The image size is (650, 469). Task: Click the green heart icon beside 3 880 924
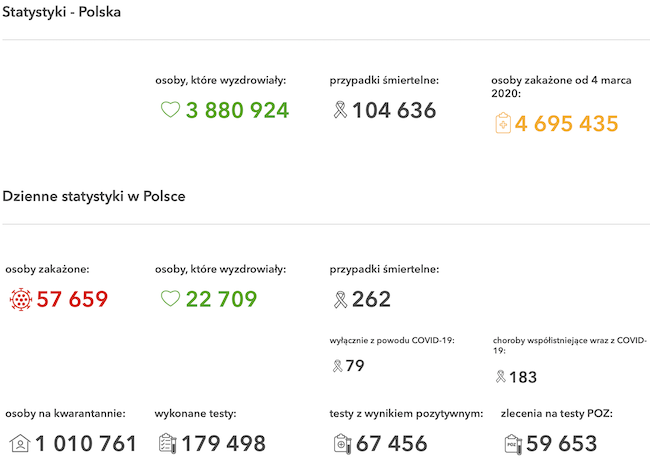click(x=170, y=110)
